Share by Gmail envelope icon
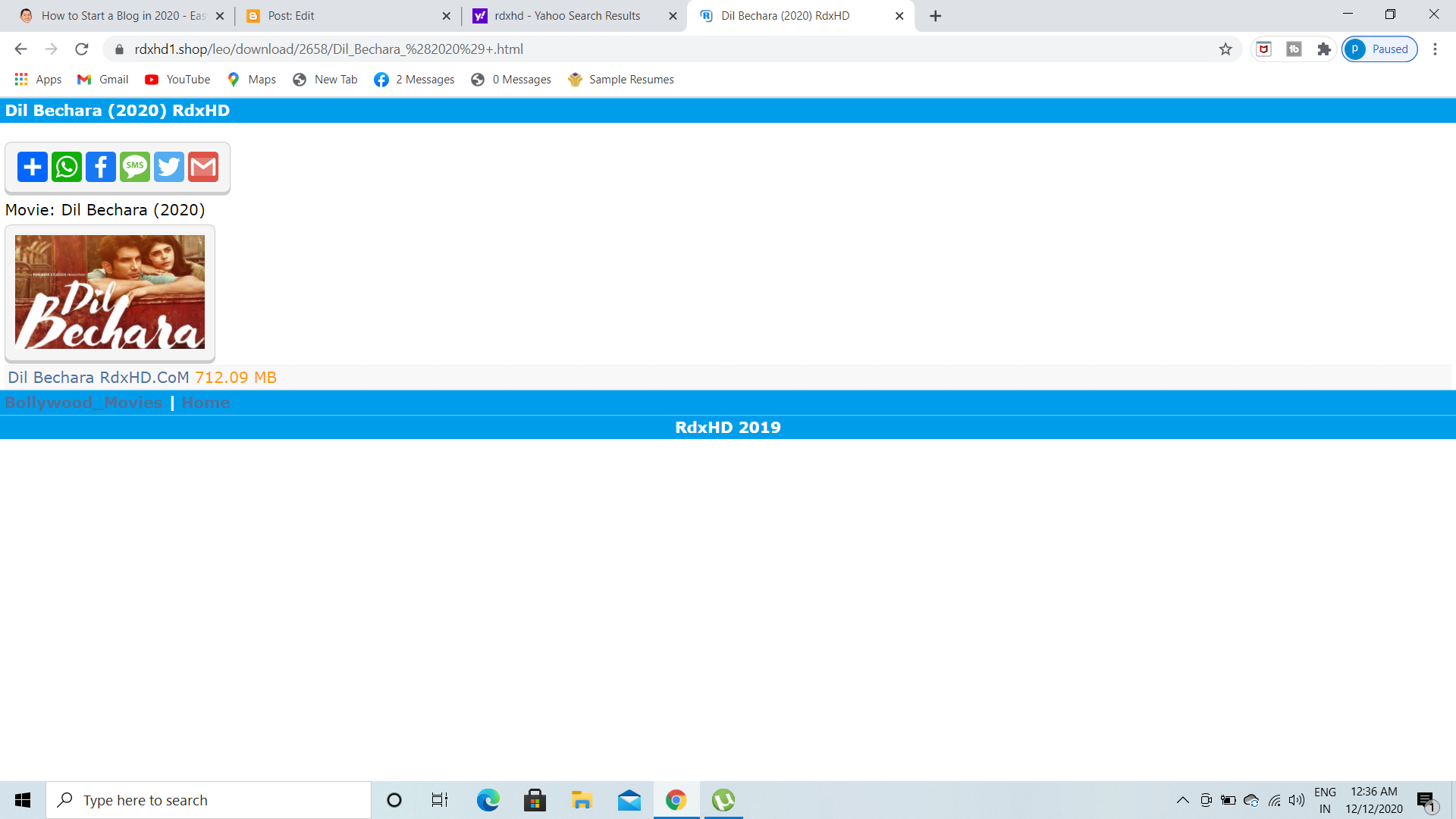The image size is (1456, 819). pos(203,167)
